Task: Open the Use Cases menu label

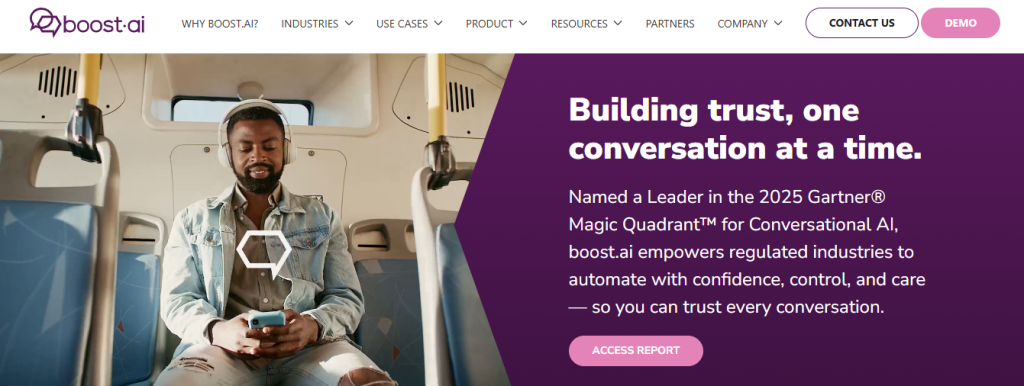Action: click(402, 24)
